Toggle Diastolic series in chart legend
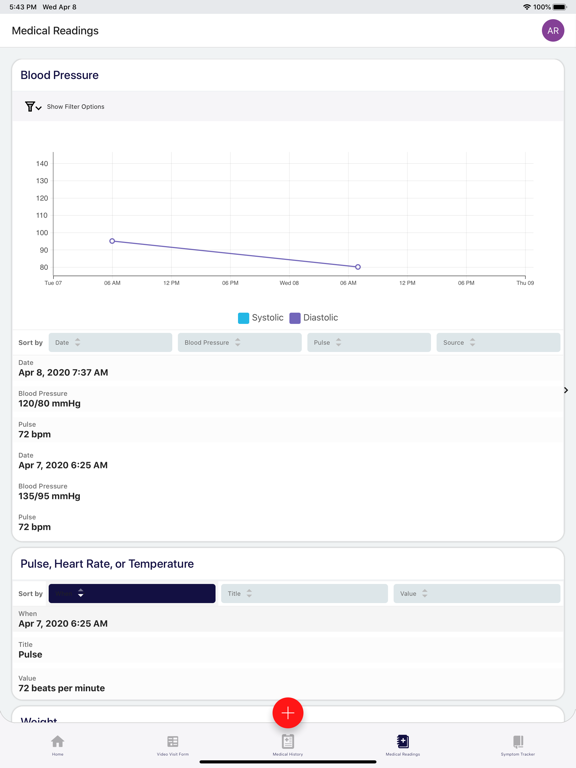576x768 pixels. coord(313,318)
